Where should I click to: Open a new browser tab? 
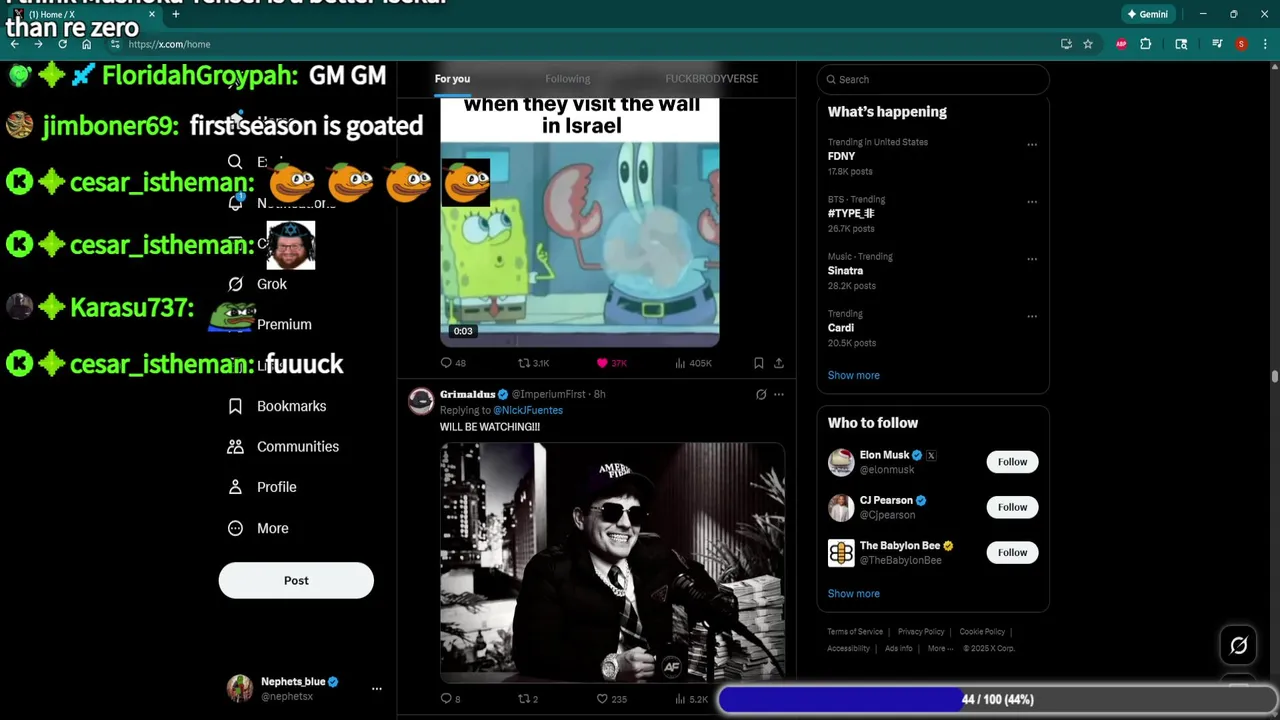[x=176, y=14]
